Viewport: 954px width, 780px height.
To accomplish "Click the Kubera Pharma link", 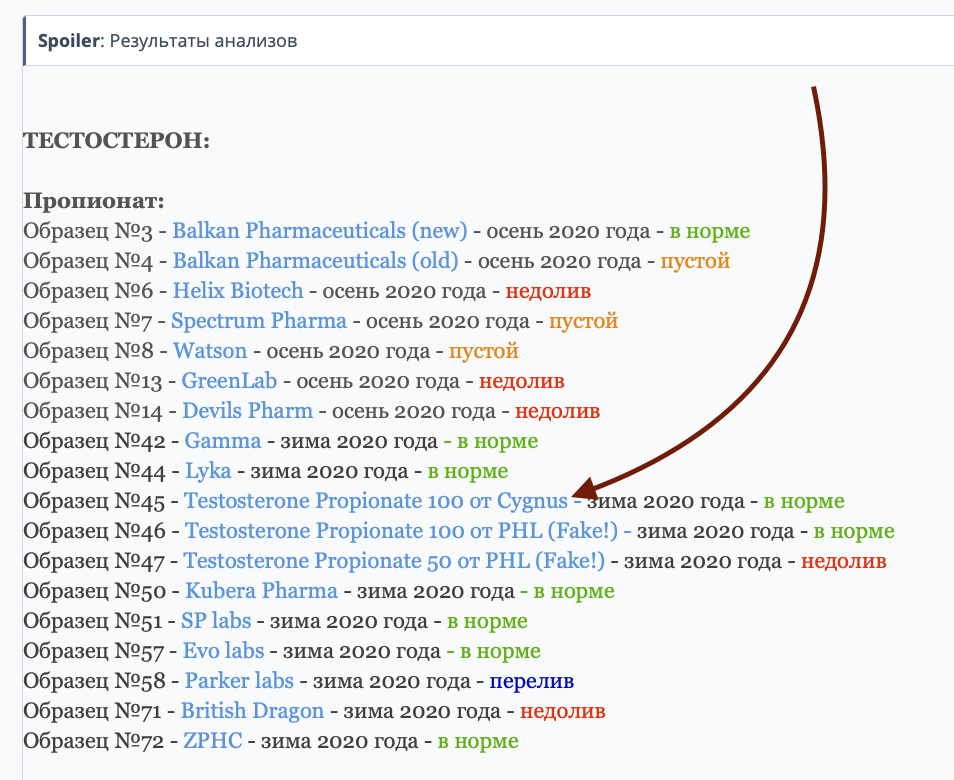I will click(261, 591).
